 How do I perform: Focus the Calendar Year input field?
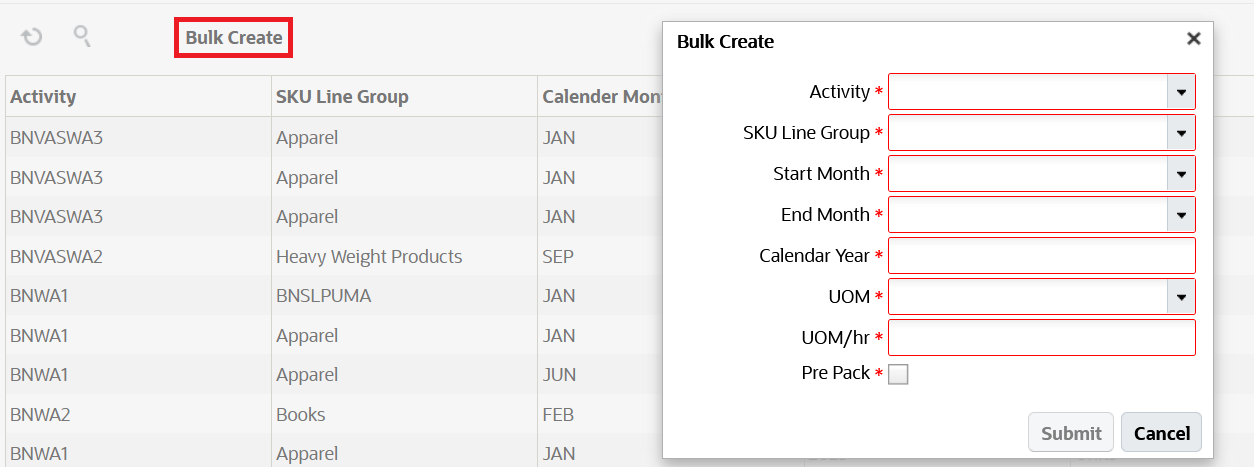tap(1041, 256)
